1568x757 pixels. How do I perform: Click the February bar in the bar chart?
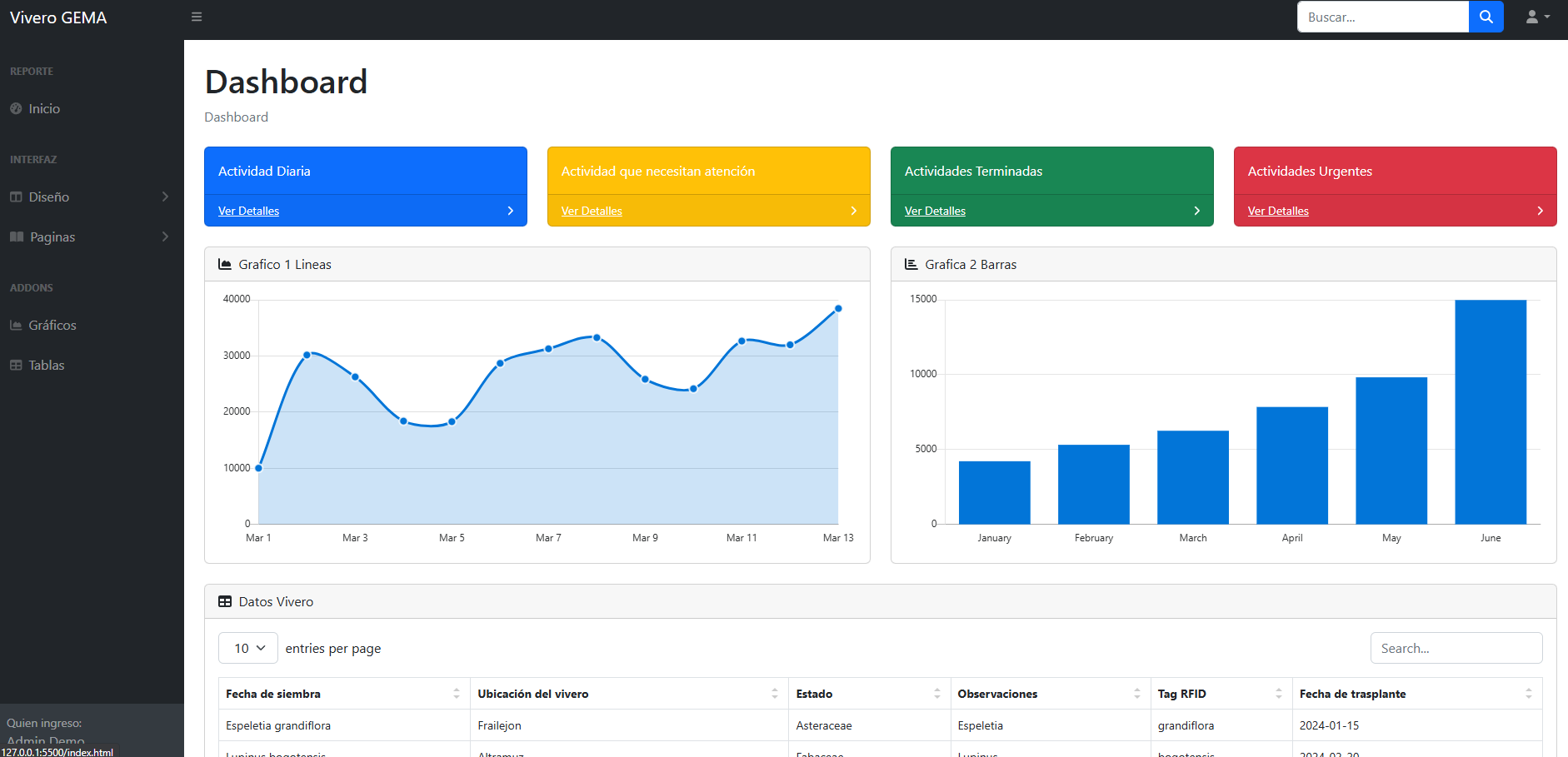click(1094, 484)
